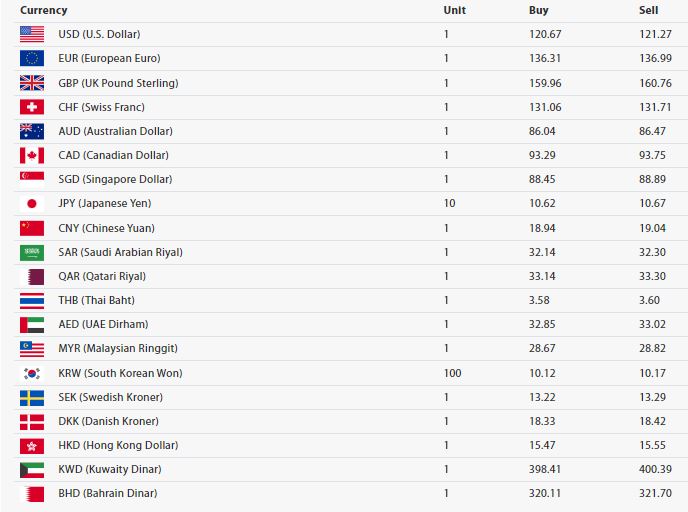Select the UK flag icon
Viewport: 688px width, 512px height.
32,83
